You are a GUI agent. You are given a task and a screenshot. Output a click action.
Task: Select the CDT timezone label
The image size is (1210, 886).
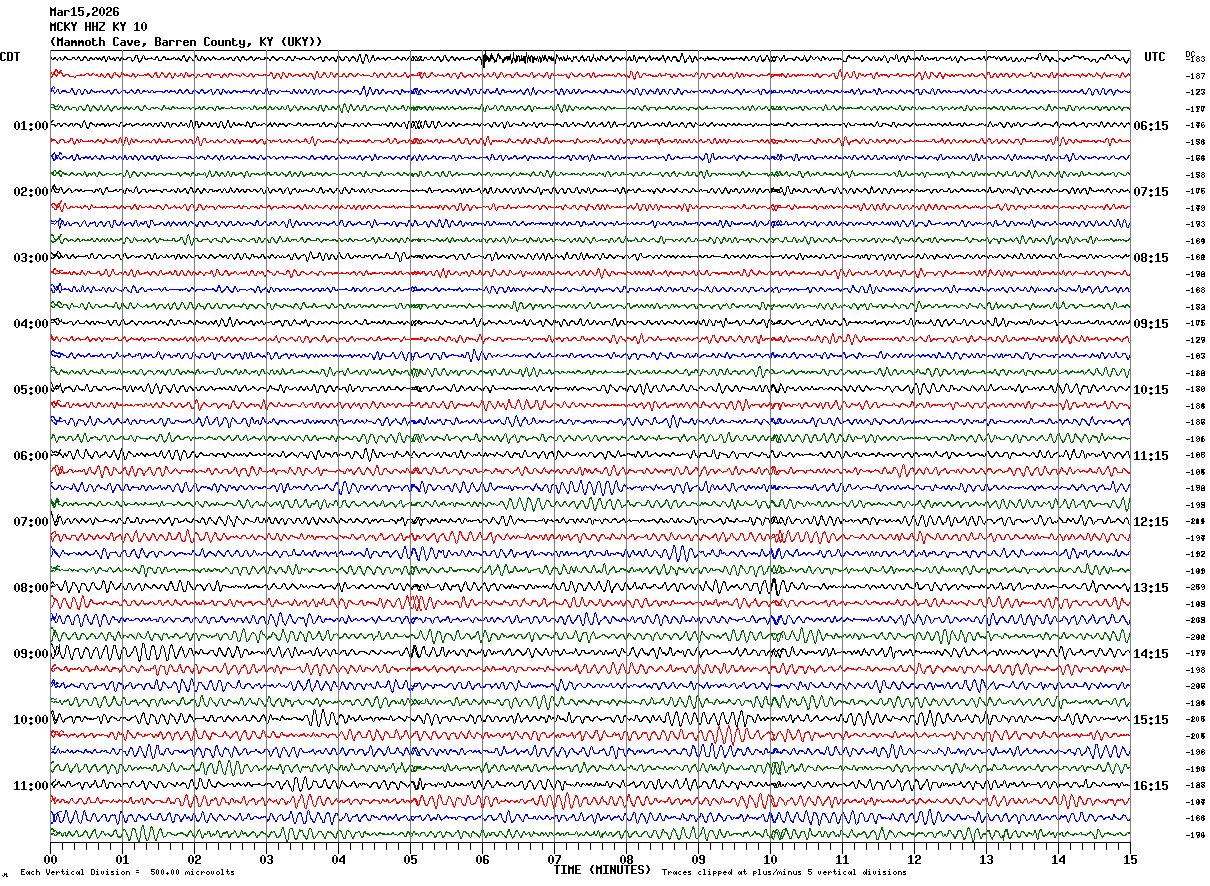pos(10,57)
